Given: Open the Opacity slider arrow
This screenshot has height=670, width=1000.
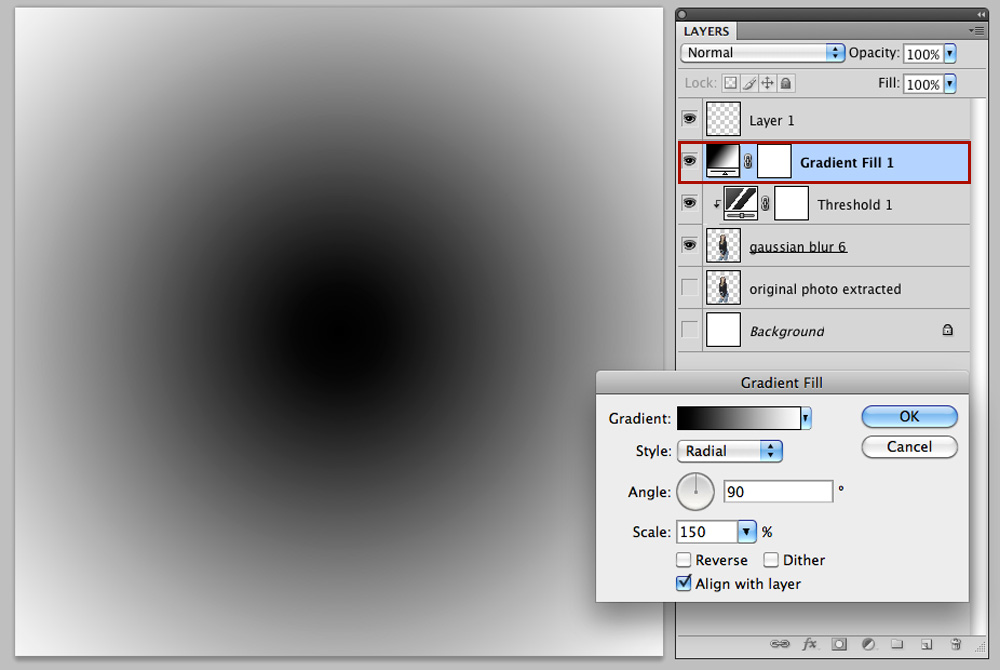Looking at the screenshot, I should [x=950, y=54].
